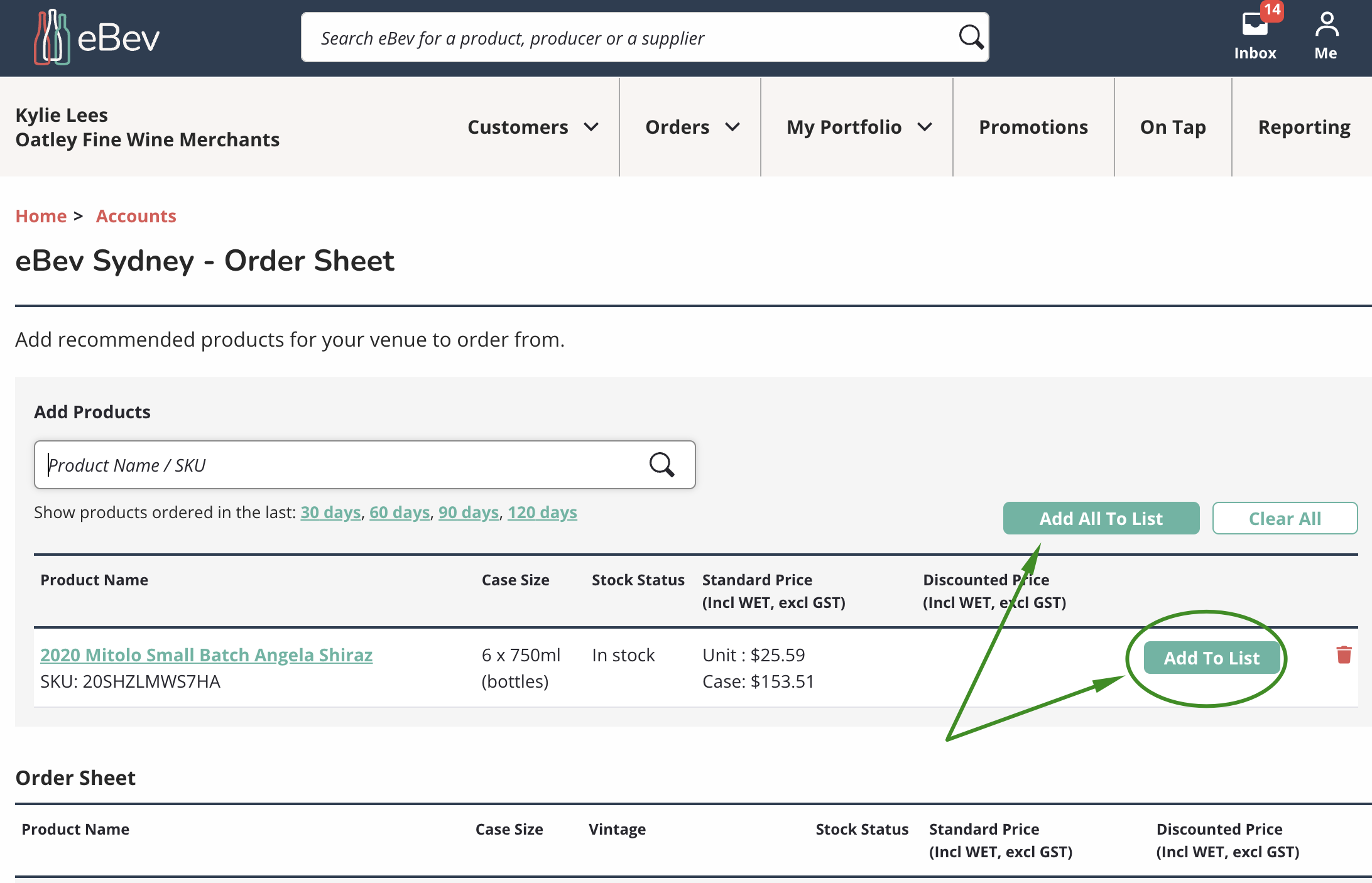Expand the My Portfolio dropdown

coord(858,127)
